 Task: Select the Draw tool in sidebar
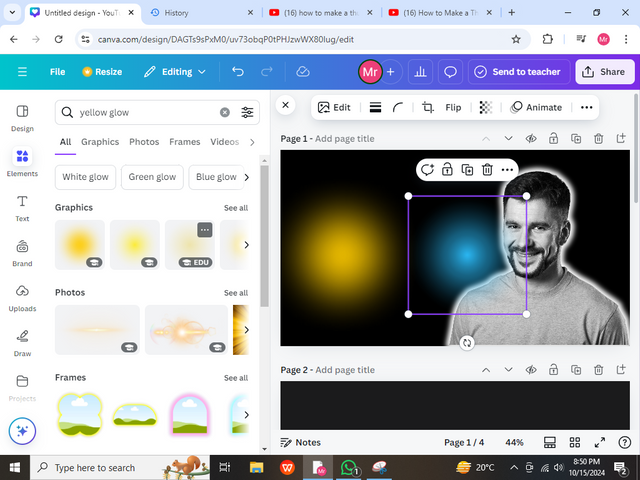click(x=22, y=342)
